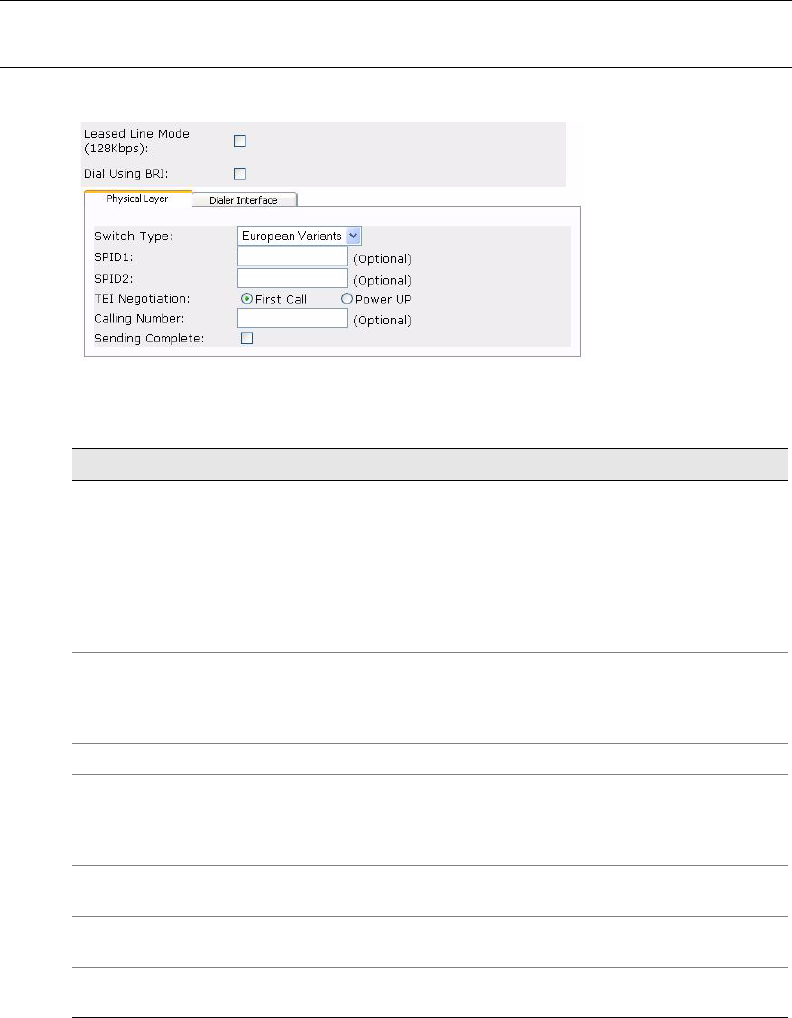Tick the Dial Using BRI checkbox
Viewport: 792px width, 1018px height.
click(x=240, y=174)
